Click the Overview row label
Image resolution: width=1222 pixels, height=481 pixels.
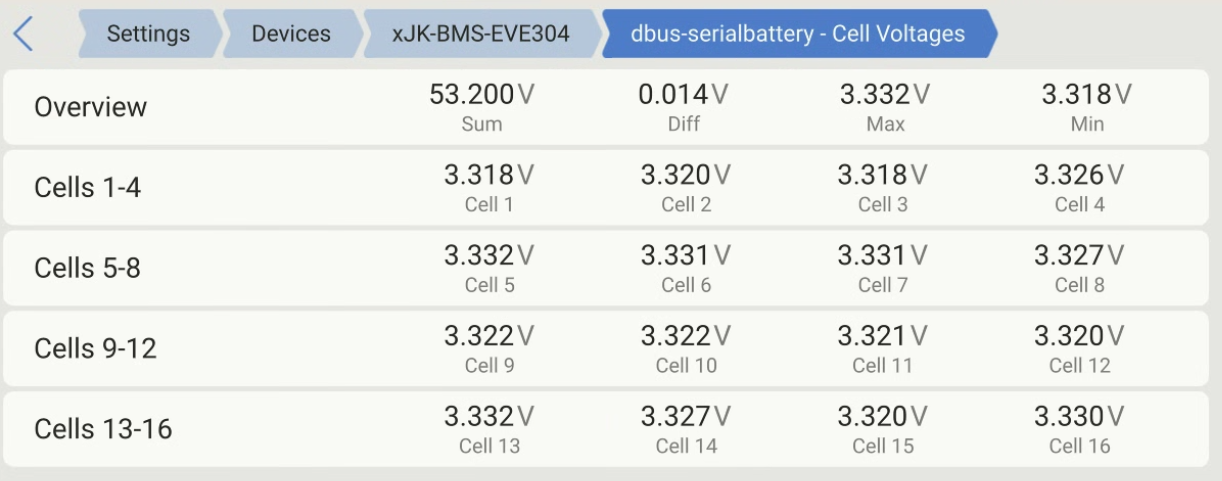coord(91,107)
